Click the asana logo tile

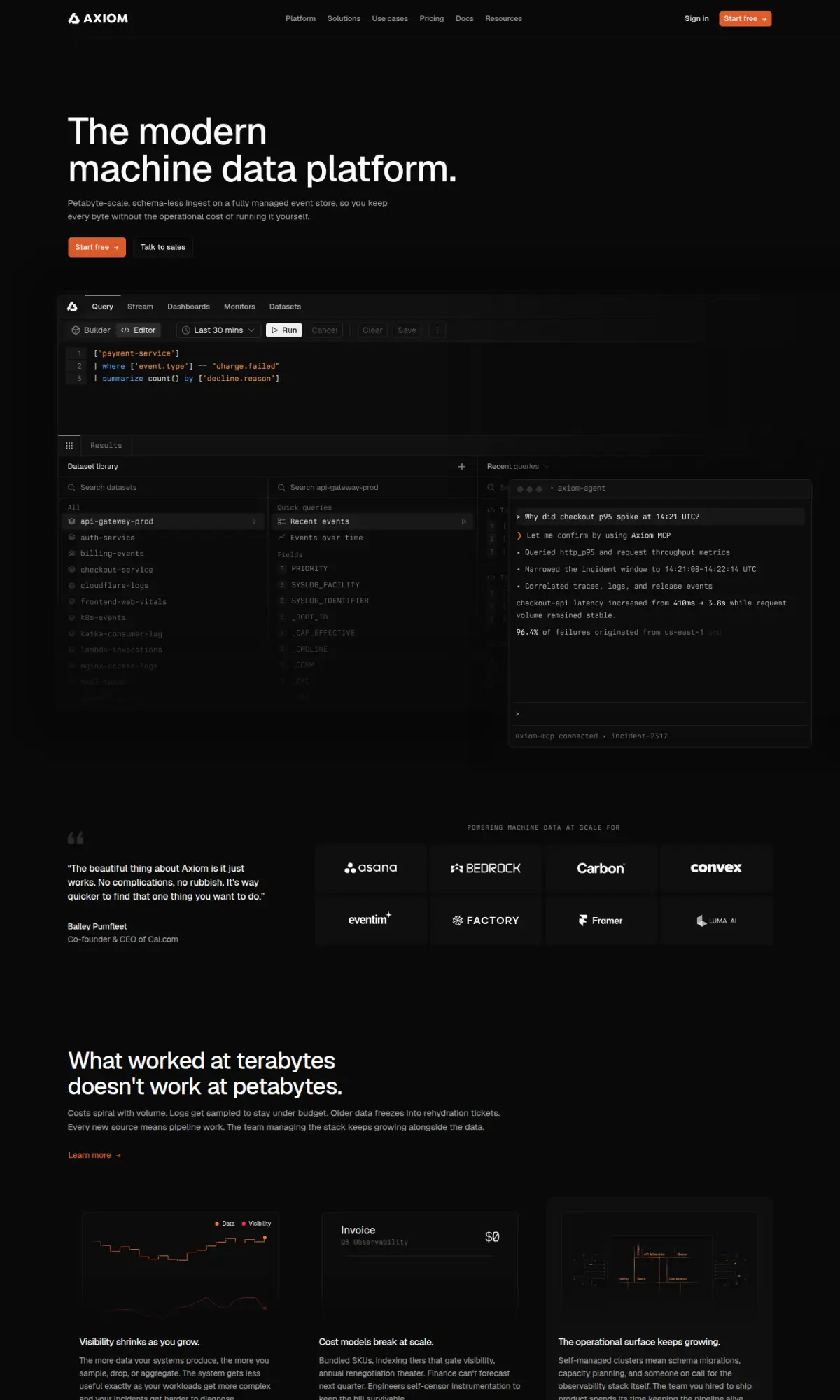[x=371, y=868]
